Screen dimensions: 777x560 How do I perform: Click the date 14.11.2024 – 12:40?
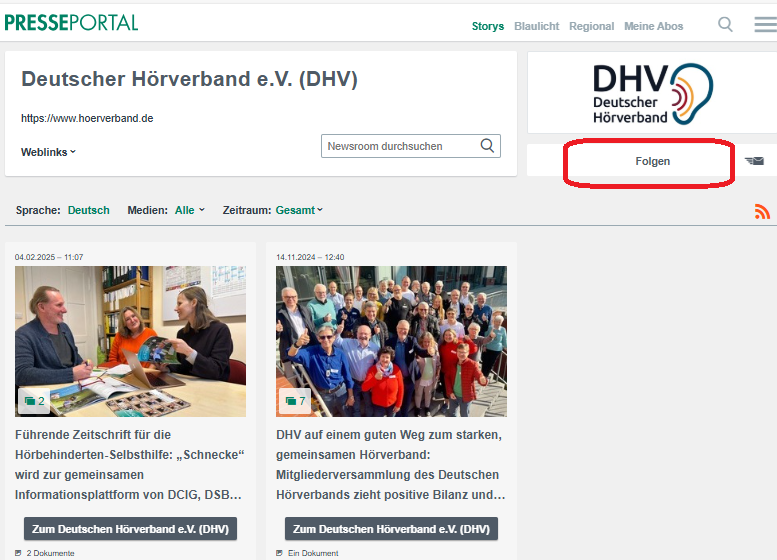click(x=310, y=257)
